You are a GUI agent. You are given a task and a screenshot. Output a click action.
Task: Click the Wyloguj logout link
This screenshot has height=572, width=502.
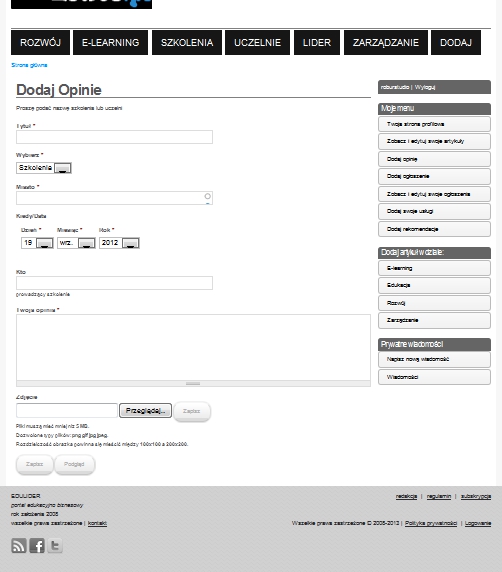(x=425, y=87)
